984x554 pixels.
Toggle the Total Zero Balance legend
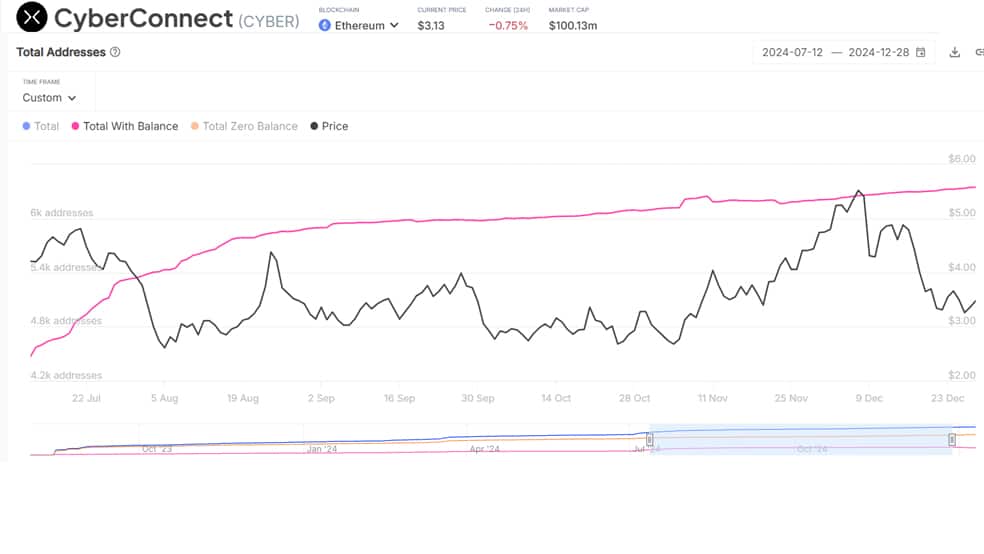pos(244,126)
